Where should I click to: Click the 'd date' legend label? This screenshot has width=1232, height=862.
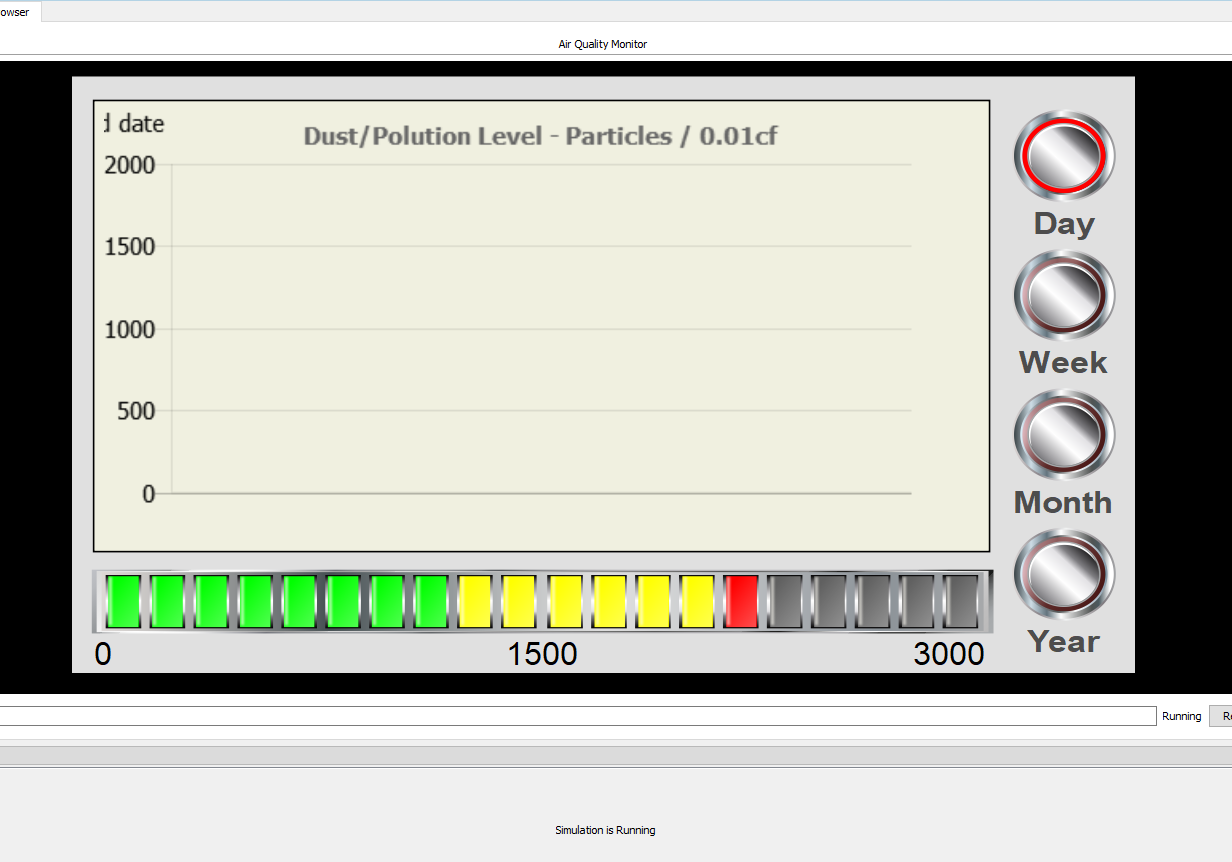(134, 123)
